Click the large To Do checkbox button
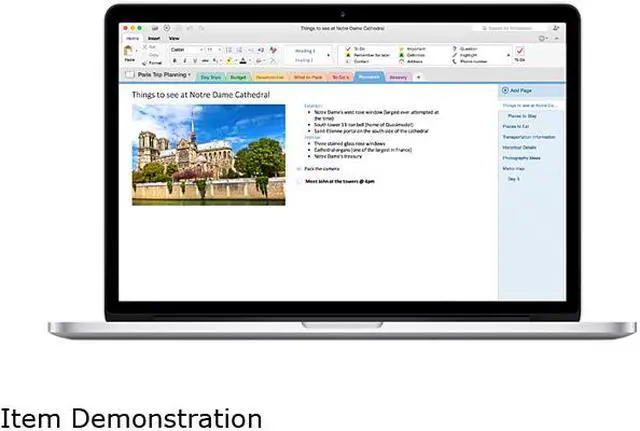 coord(520,54)
